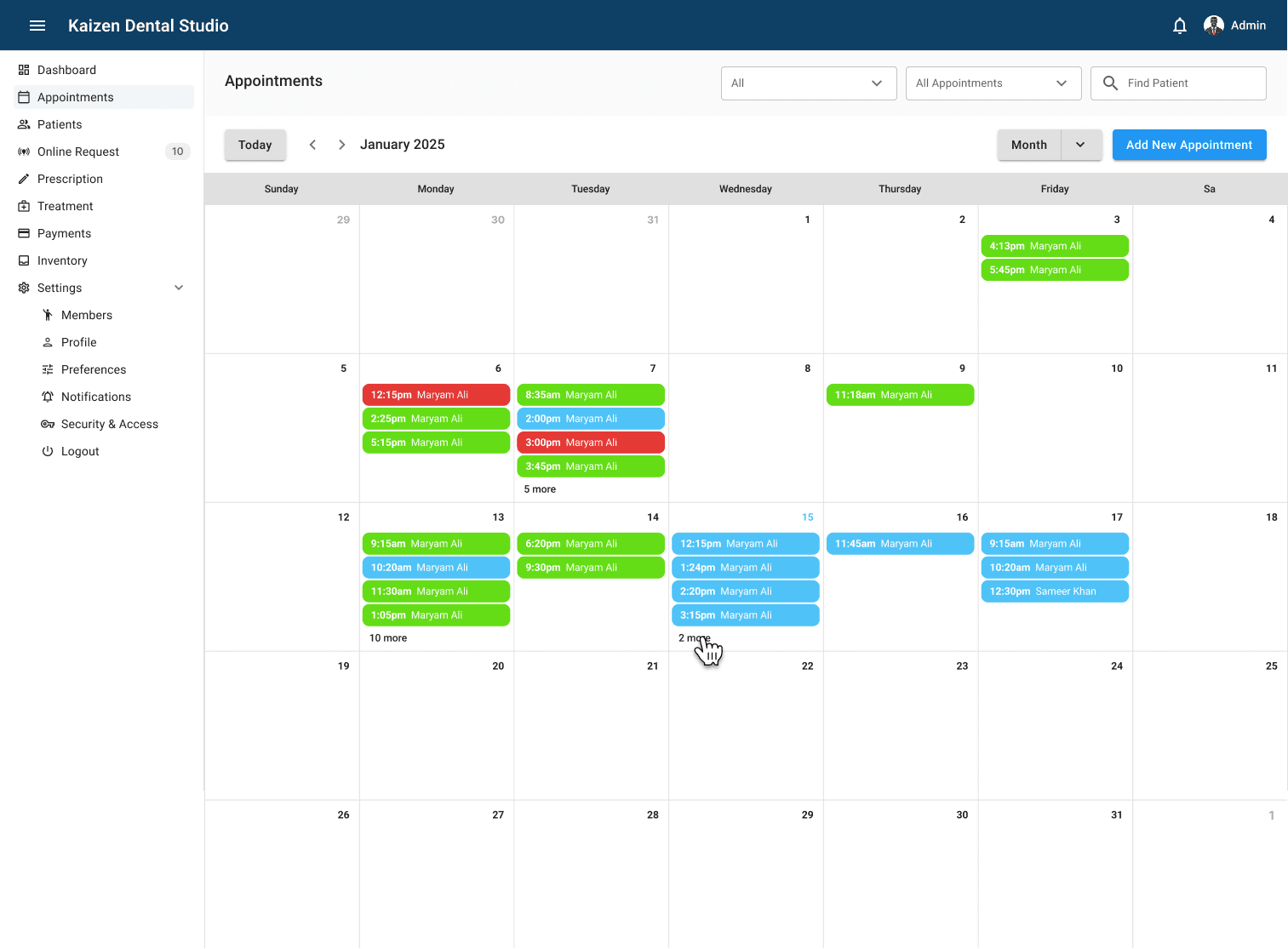Click the Today button
Screen dimensions: 1288x949
point(255,145)
